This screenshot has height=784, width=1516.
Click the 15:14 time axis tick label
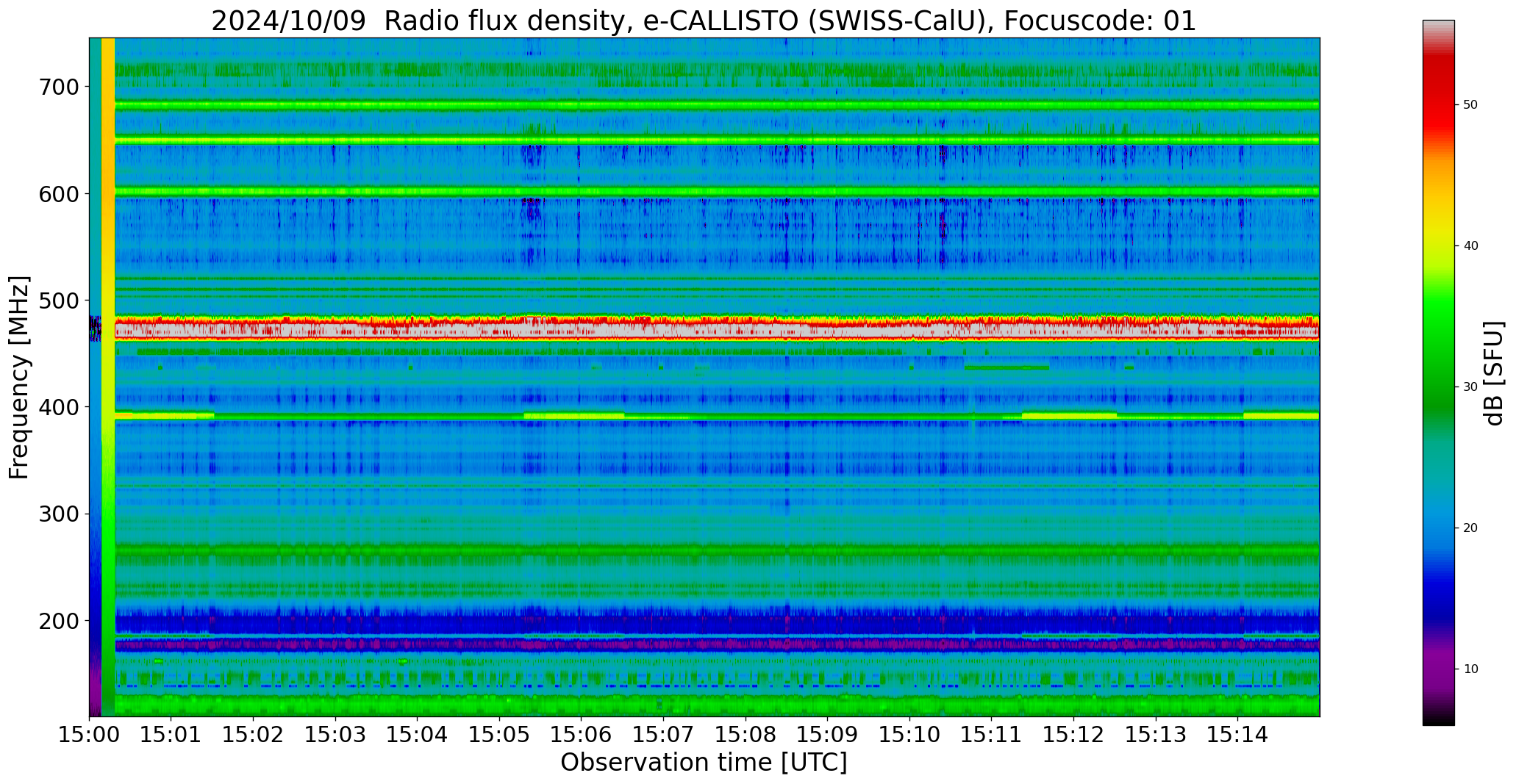coord(1237,734)
